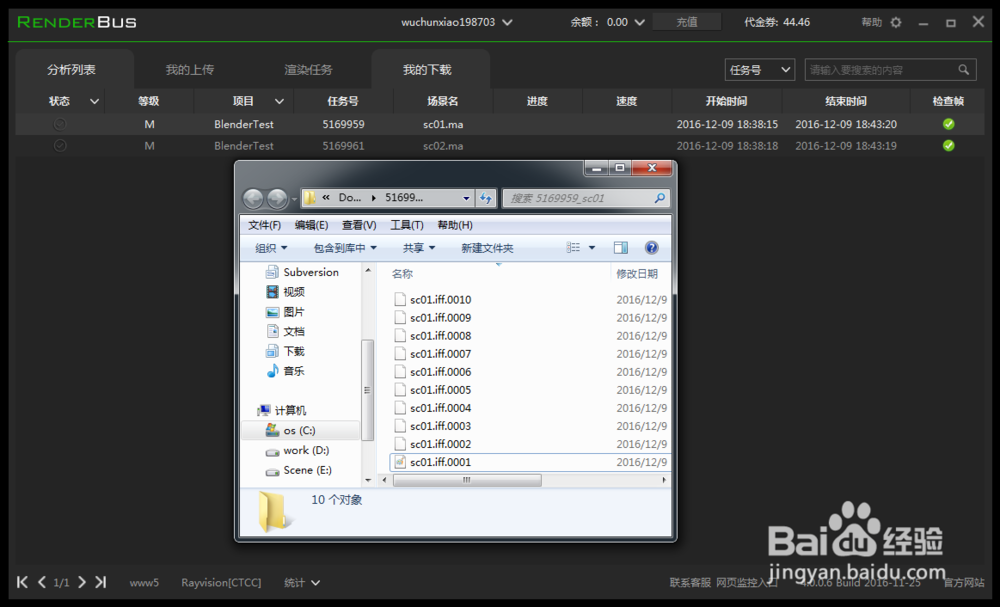Open 官方网站 link in the status bar
This screenshot has width=1000, height=607.
[962, 582]
